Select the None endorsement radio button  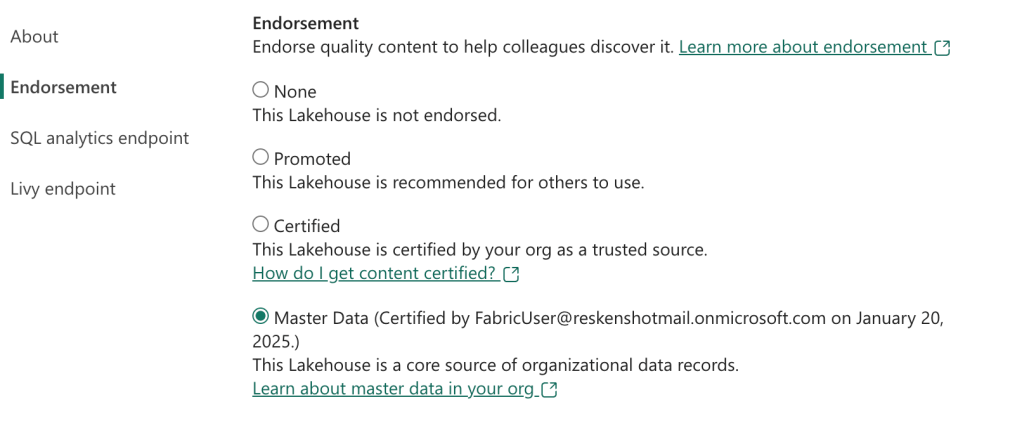(x=261, y=90)
